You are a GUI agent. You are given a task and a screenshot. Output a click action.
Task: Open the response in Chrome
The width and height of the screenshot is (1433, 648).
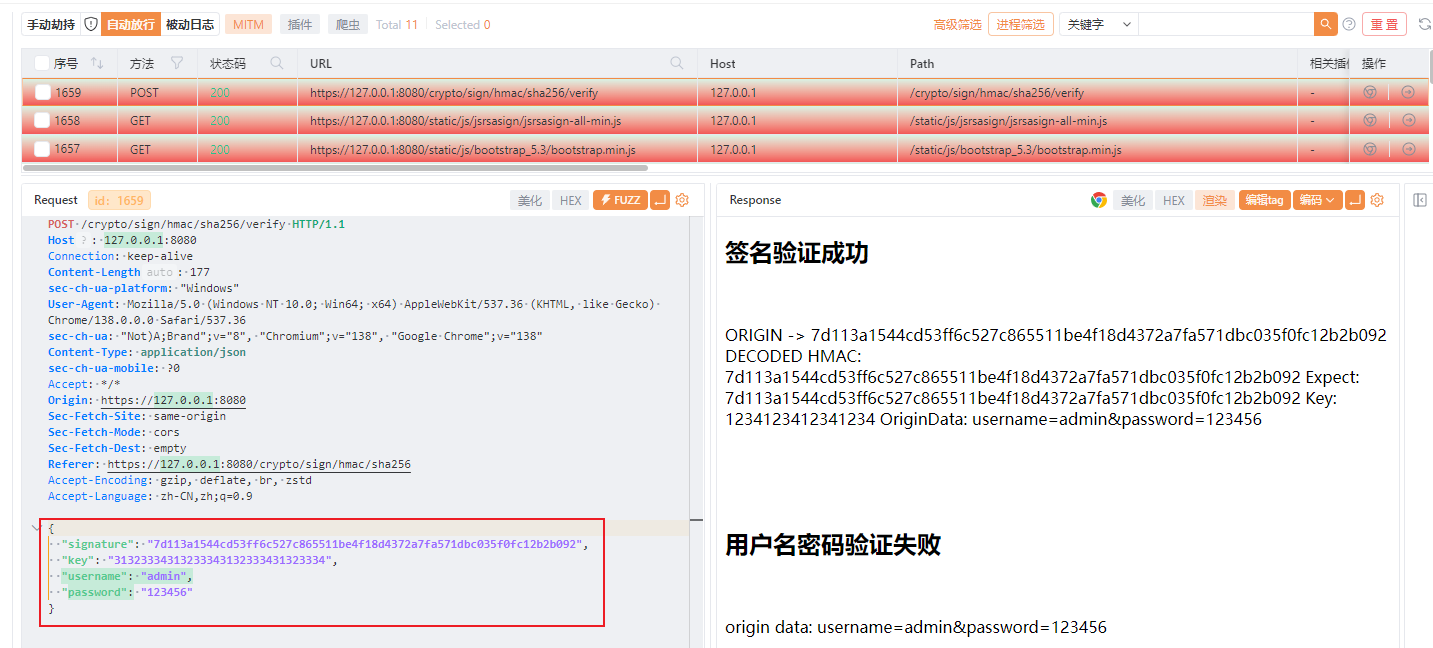(1098, 200)
